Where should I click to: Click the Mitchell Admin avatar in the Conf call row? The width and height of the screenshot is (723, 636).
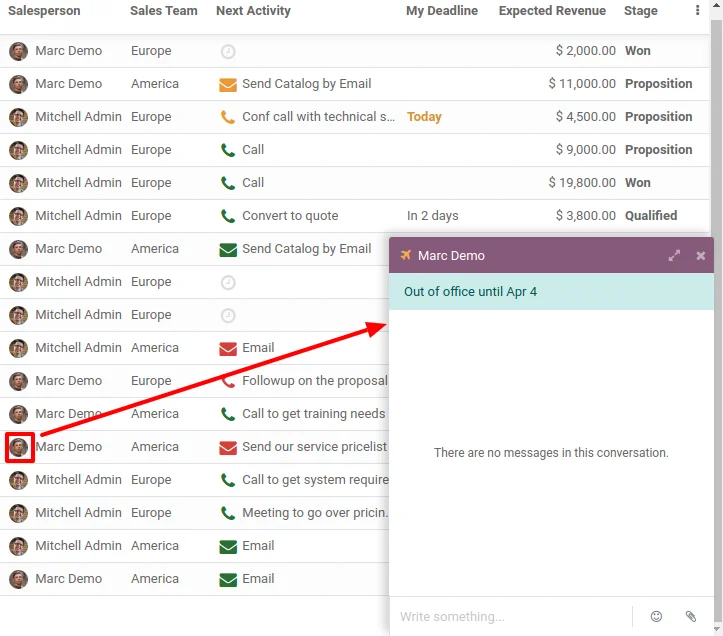(18, 117)
